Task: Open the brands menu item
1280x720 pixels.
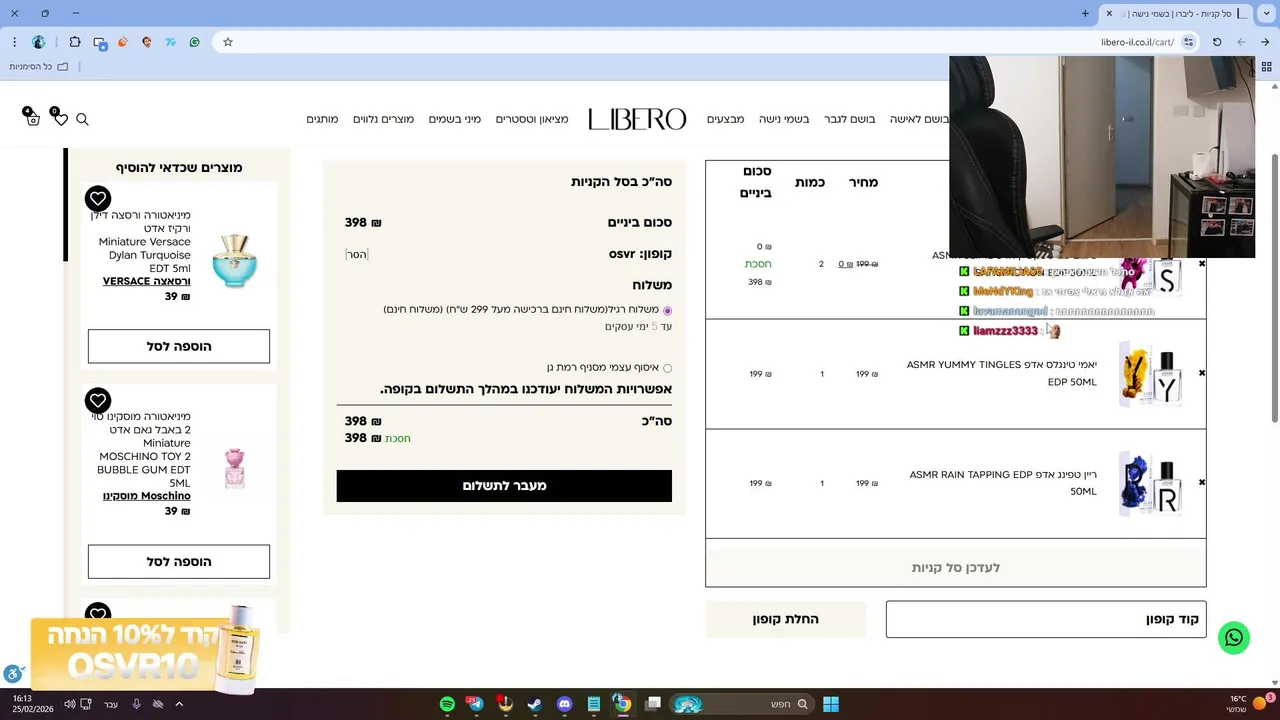Action: tap(322, 119)
